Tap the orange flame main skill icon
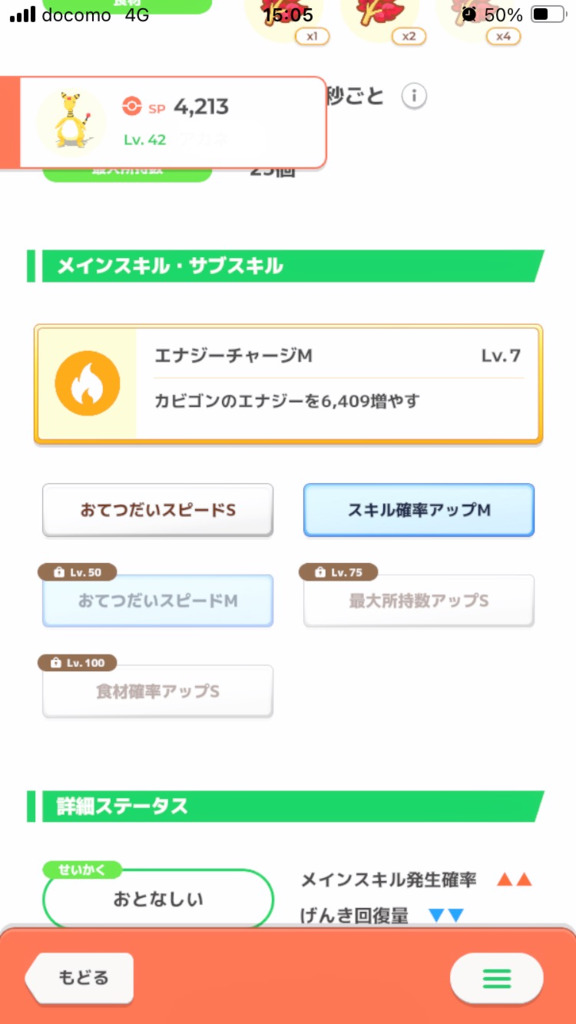576x1024 pixels. (x=87, y=383)
